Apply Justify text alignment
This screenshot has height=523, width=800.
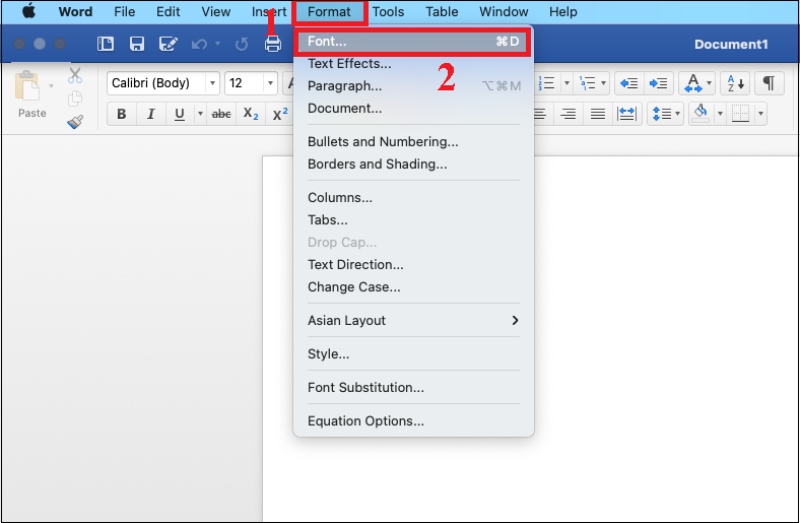pos(597,114)
